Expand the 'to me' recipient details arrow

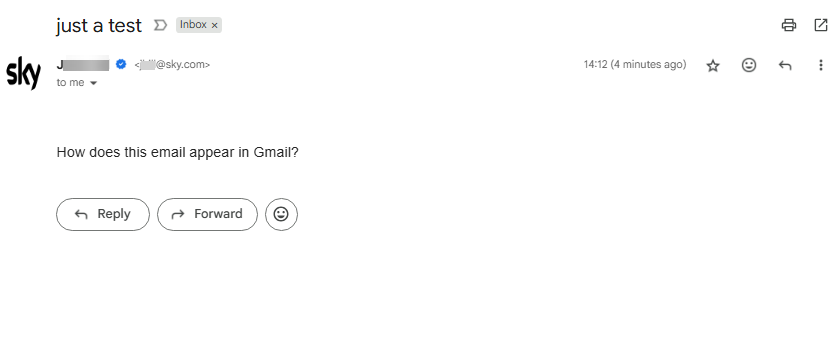[94, 83]
